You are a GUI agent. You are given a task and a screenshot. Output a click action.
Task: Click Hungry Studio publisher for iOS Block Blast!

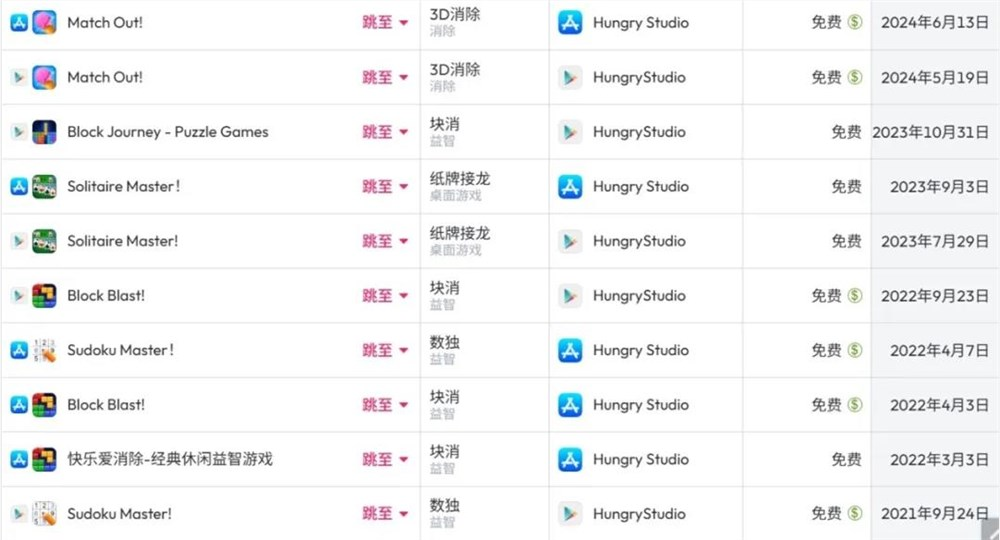tap(640, 405)
